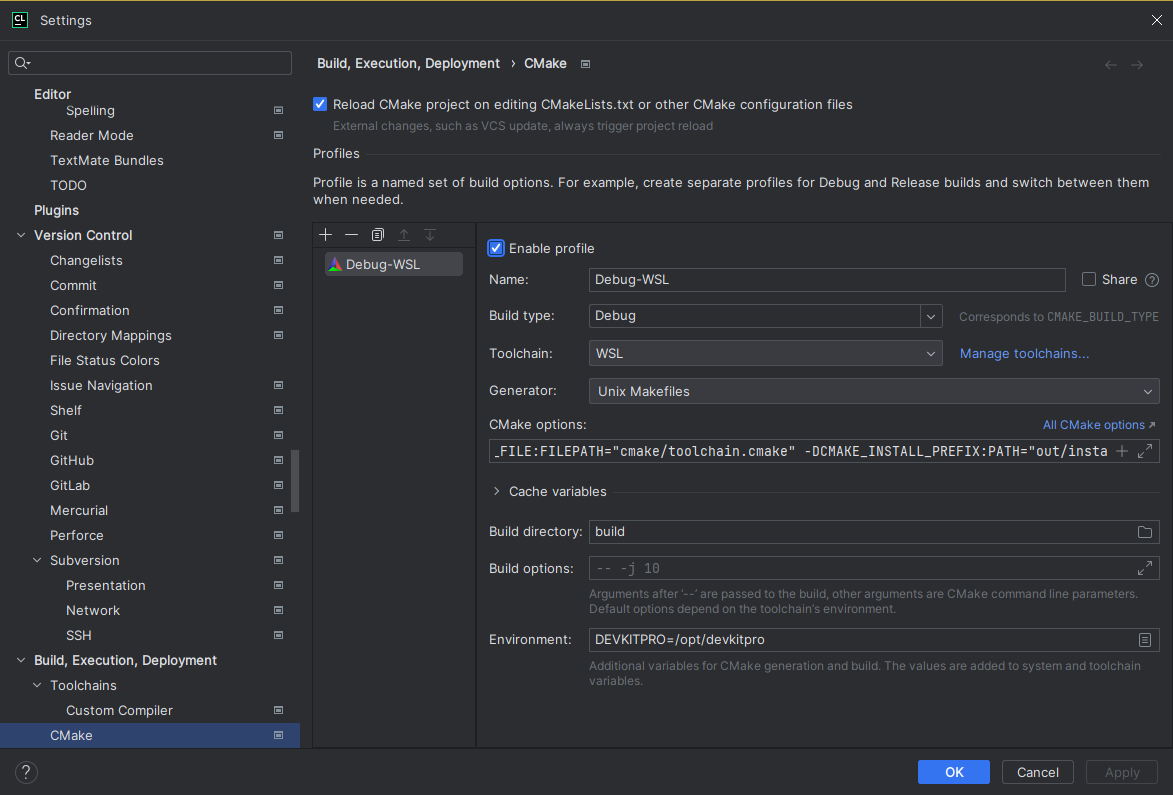Navigate back in settings history
1173x795 pixels.
[1111, 65]
